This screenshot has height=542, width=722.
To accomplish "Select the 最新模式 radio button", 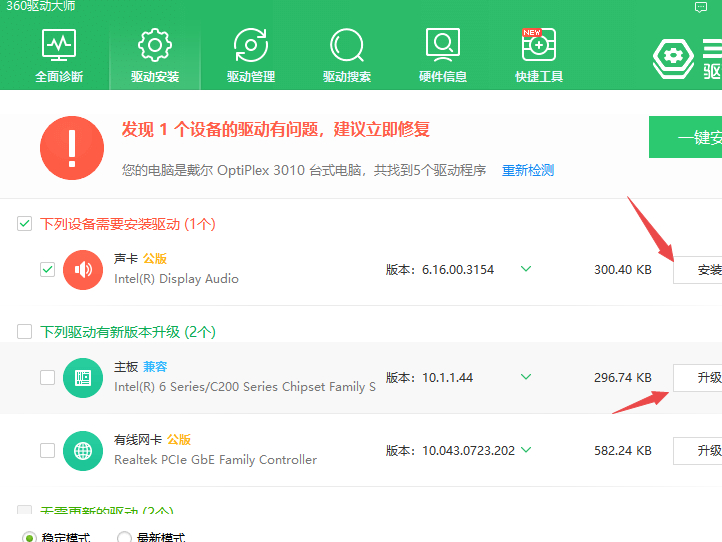I will pos(124,537).
